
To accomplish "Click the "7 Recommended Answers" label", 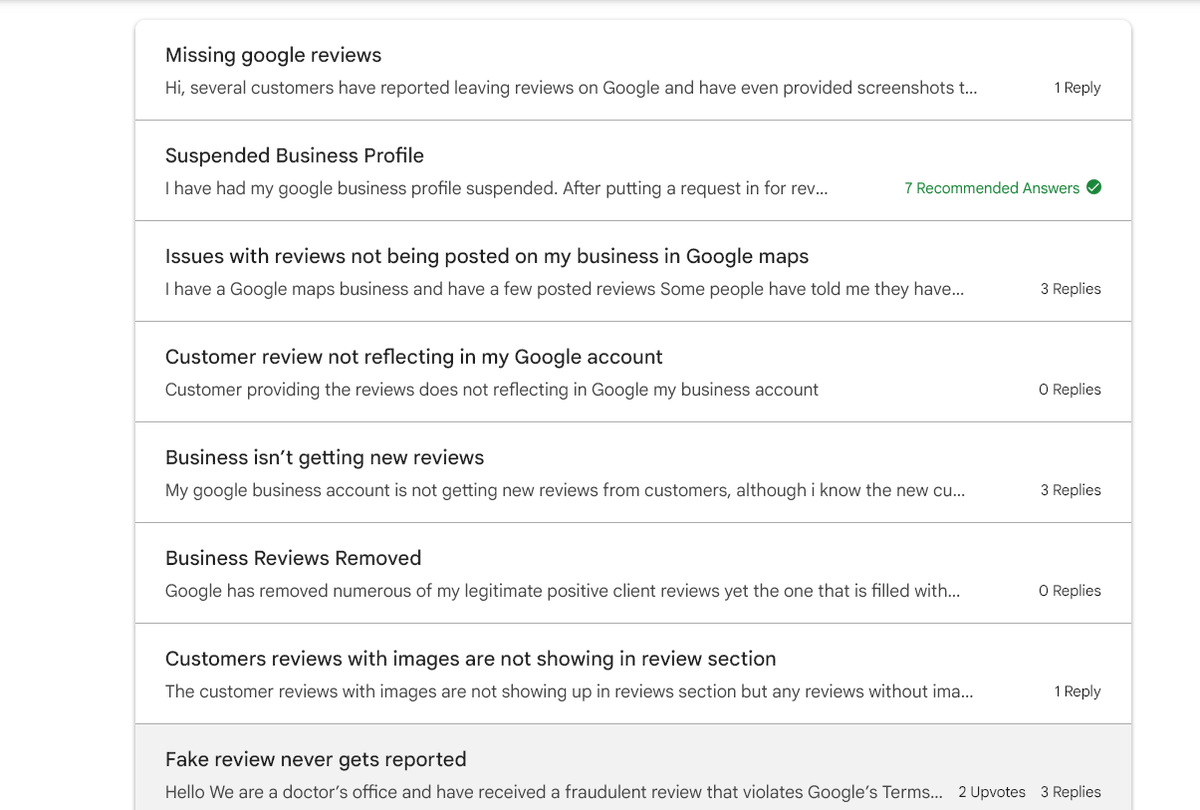I will tap(992, 188).
